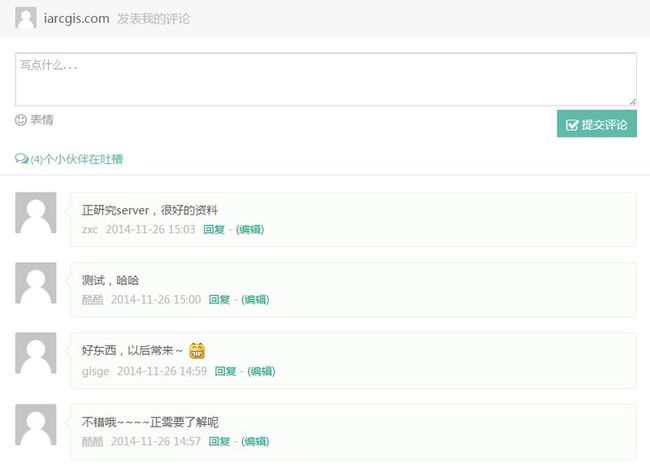Edit zxc's comment via (编辑)
The image size is (650, 472).
(250, 229)
